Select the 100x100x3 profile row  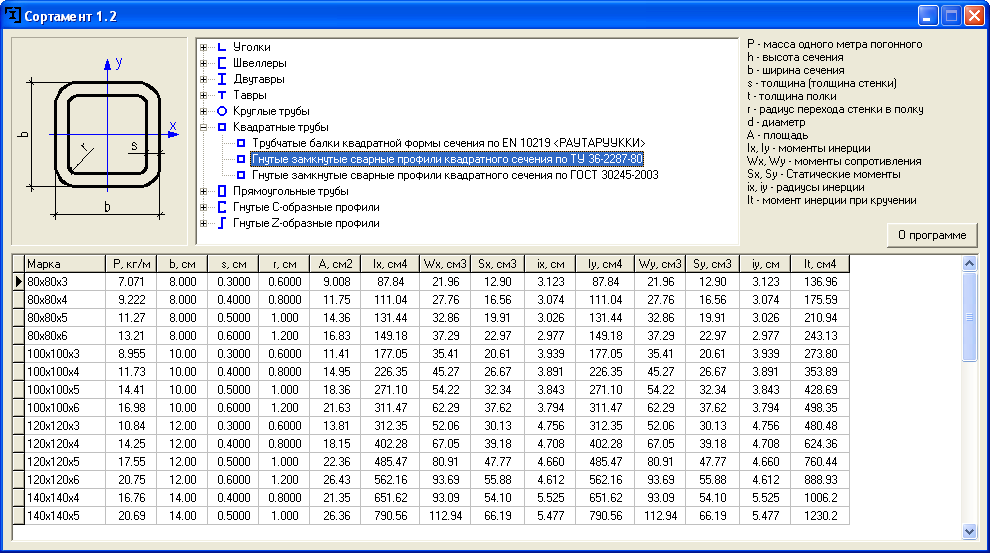[x=431, y=354]
